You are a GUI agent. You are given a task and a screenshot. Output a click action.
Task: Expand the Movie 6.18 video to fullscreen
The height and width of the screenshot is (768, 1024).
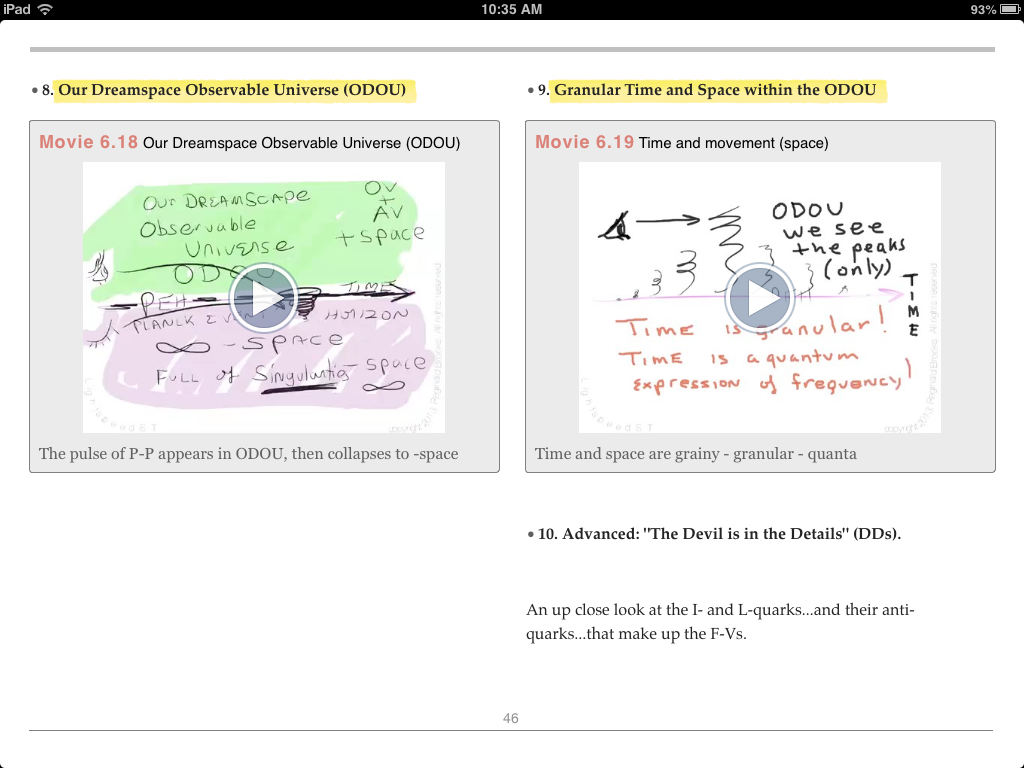click(x=264, y=297)
